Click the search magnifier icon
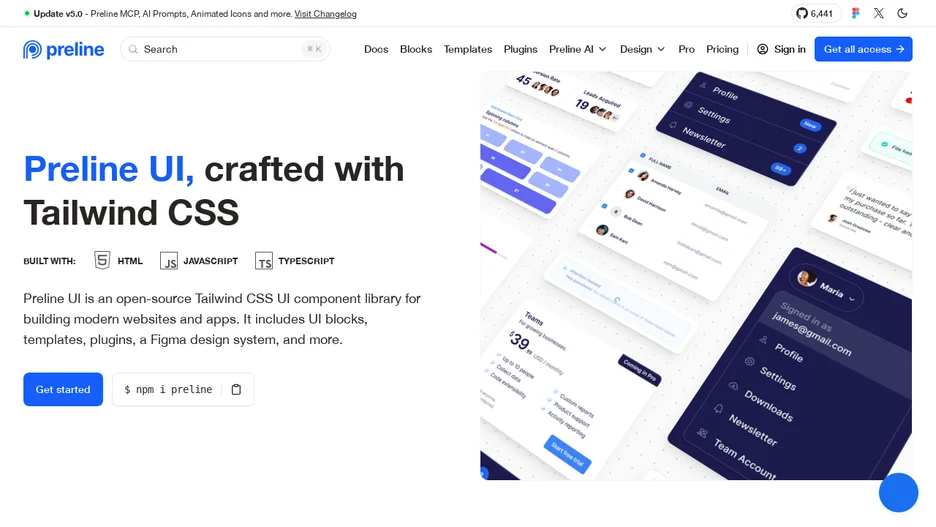The width and height of the screenshot is (936, 527). pos(133,49)
